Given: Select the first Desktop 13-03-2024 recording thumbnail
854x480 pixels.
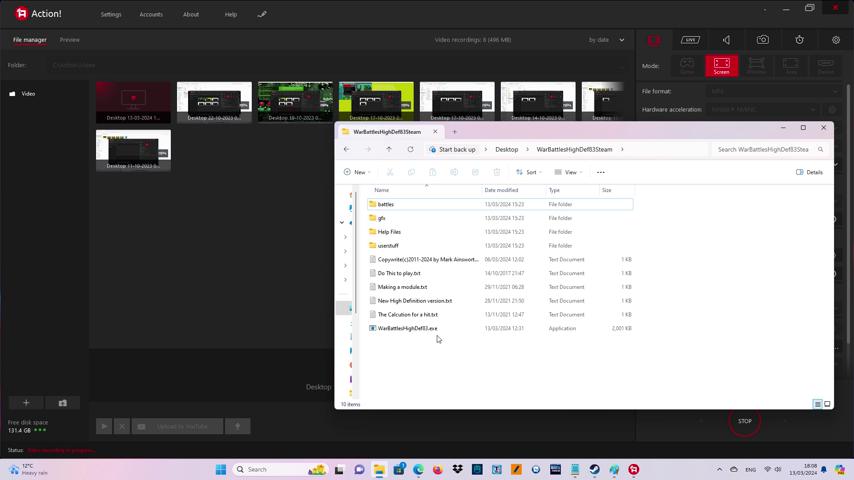Looking at the screenshot, I should click(133, 102).
